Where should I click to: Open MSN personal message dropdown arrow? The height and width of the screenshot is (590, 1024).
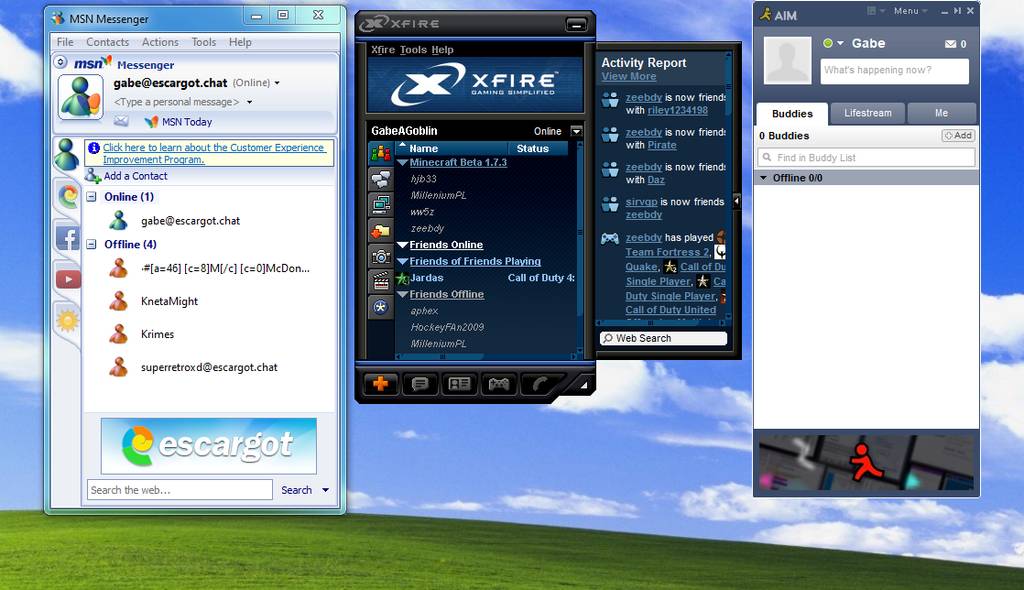pos(249,102)
